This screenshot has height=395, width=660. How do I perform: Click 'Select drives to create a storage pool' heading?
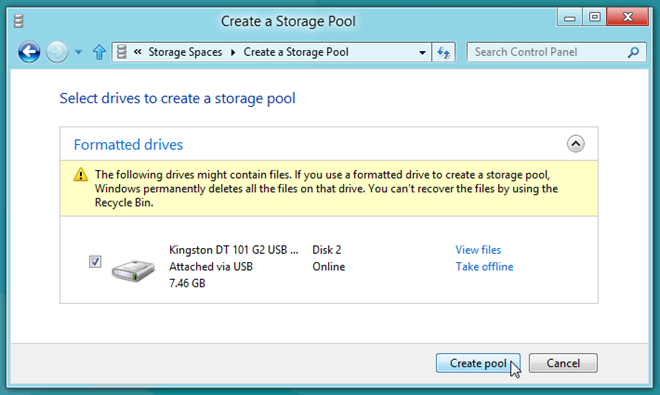(x=178, y=98)
